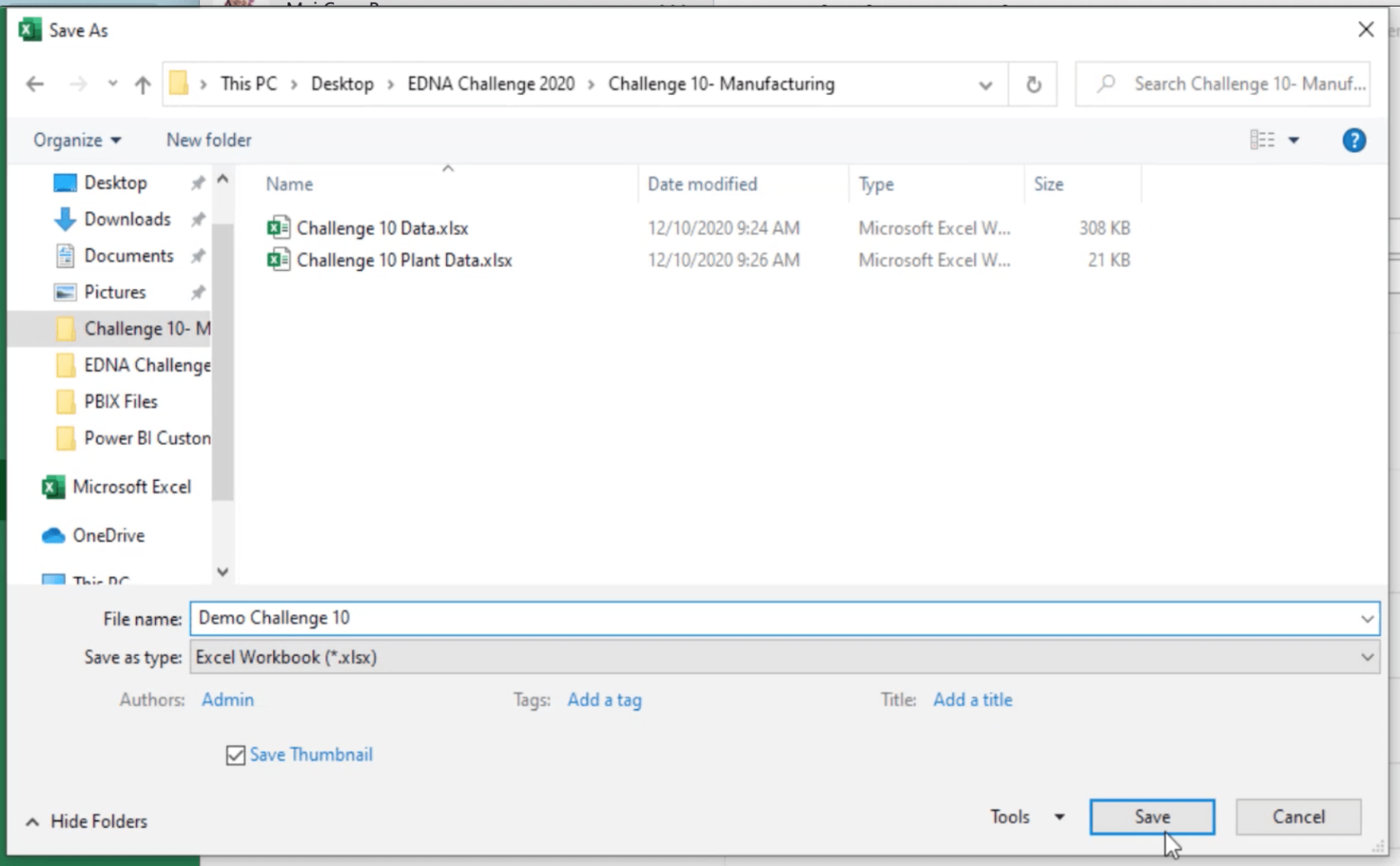Select the Challenge 10 Data.xlsx file
This screenshot has width=1400, height=866.
(x=382, y=228)
